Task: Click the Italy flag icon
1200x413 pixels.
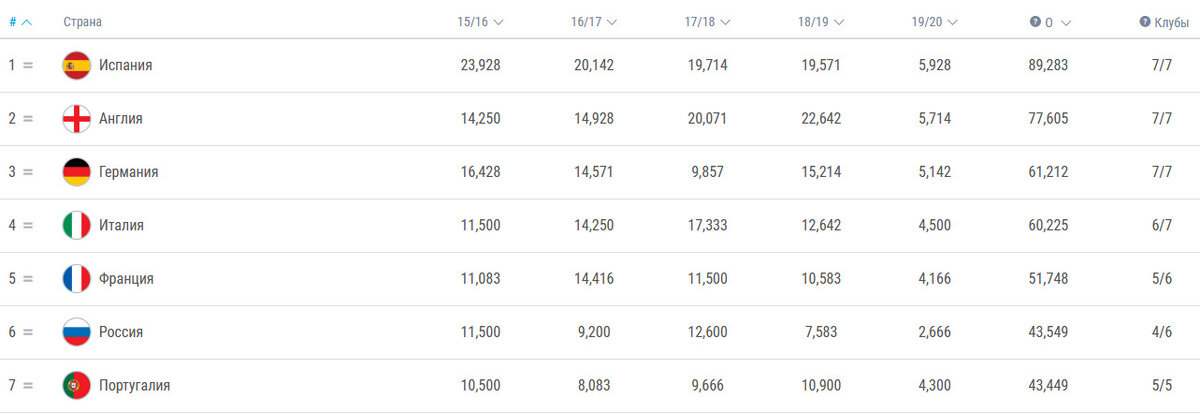Action: (x=76, y=225)
